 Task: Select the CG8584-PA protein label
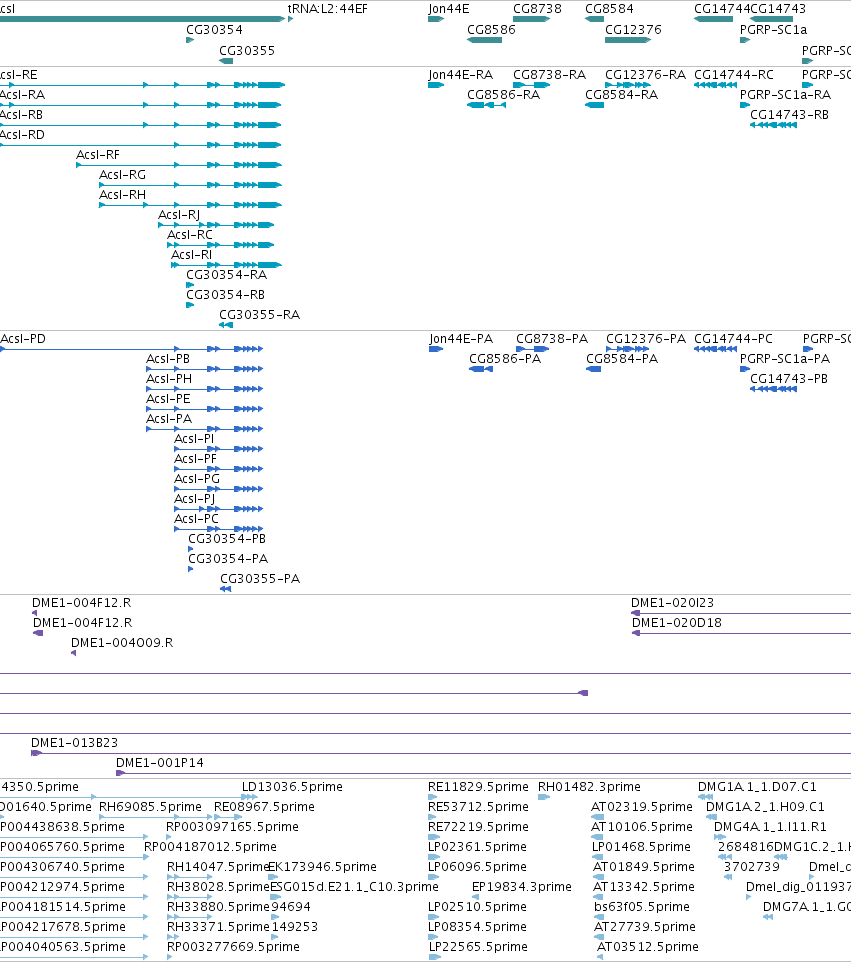622,359
